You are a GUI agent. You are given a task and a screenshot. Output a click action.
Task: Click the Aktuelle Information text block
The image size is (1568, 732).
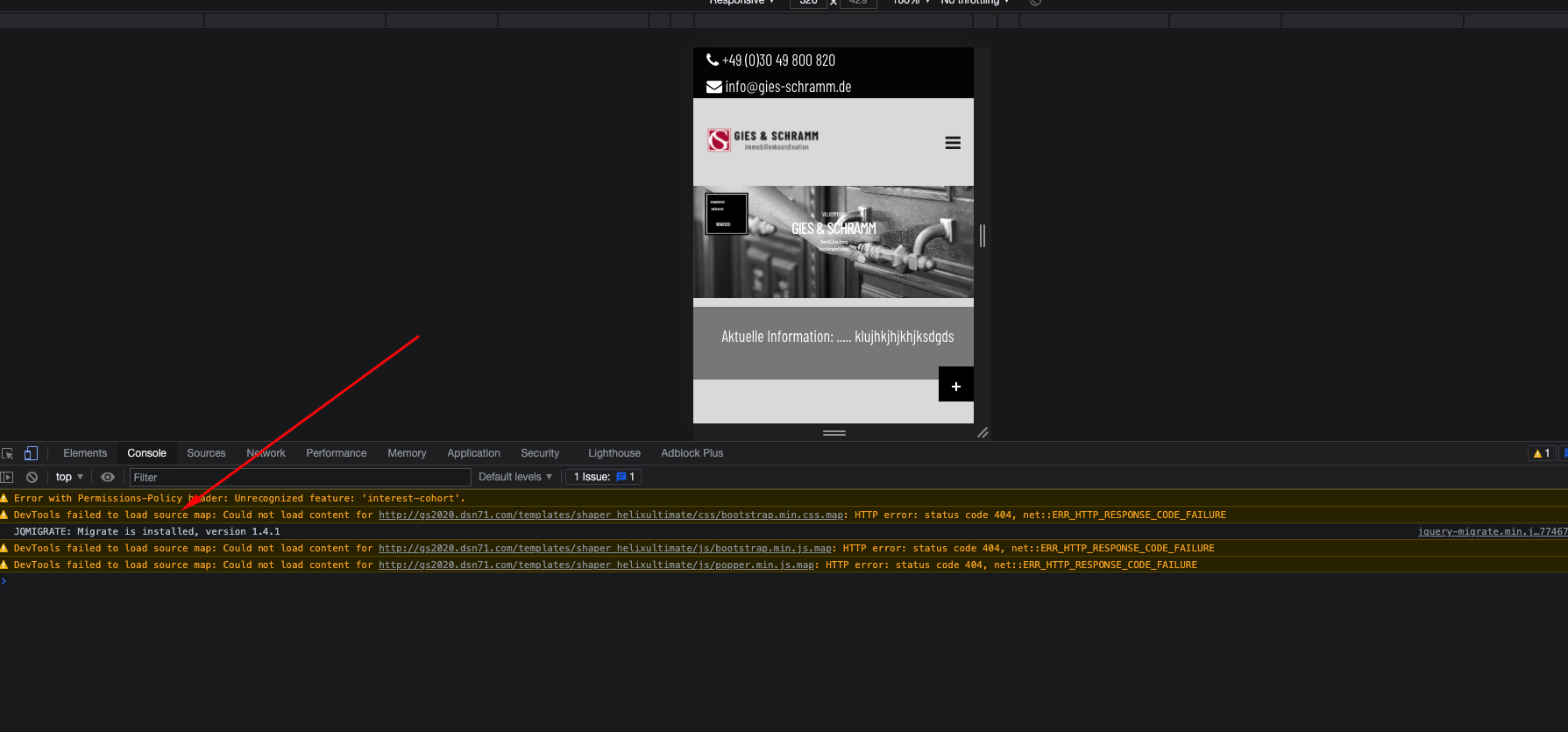point(837,337)
